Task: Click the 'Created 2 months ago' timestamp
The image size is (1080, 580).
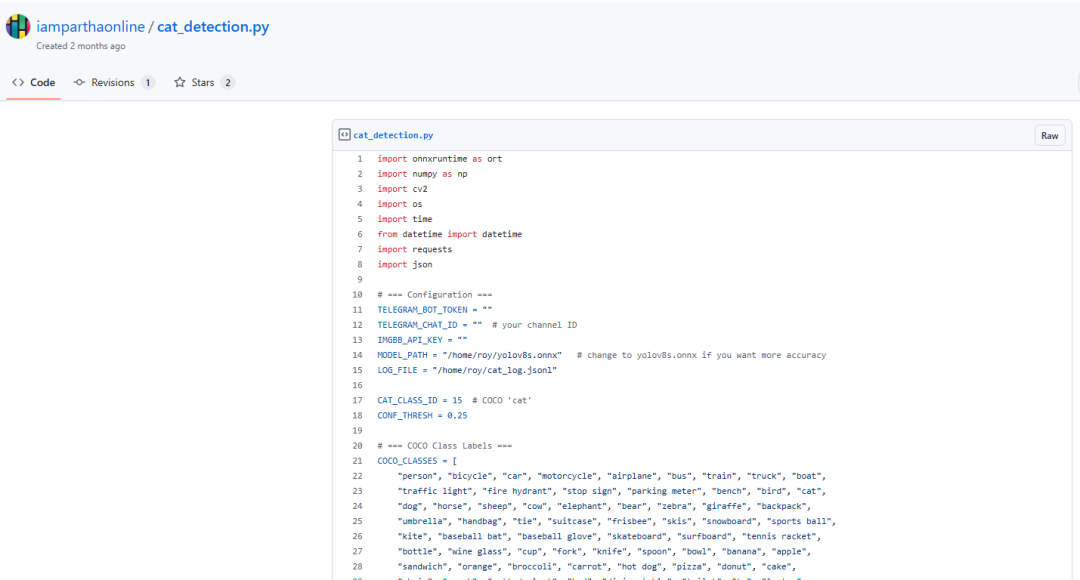Action: pos(81,46)
